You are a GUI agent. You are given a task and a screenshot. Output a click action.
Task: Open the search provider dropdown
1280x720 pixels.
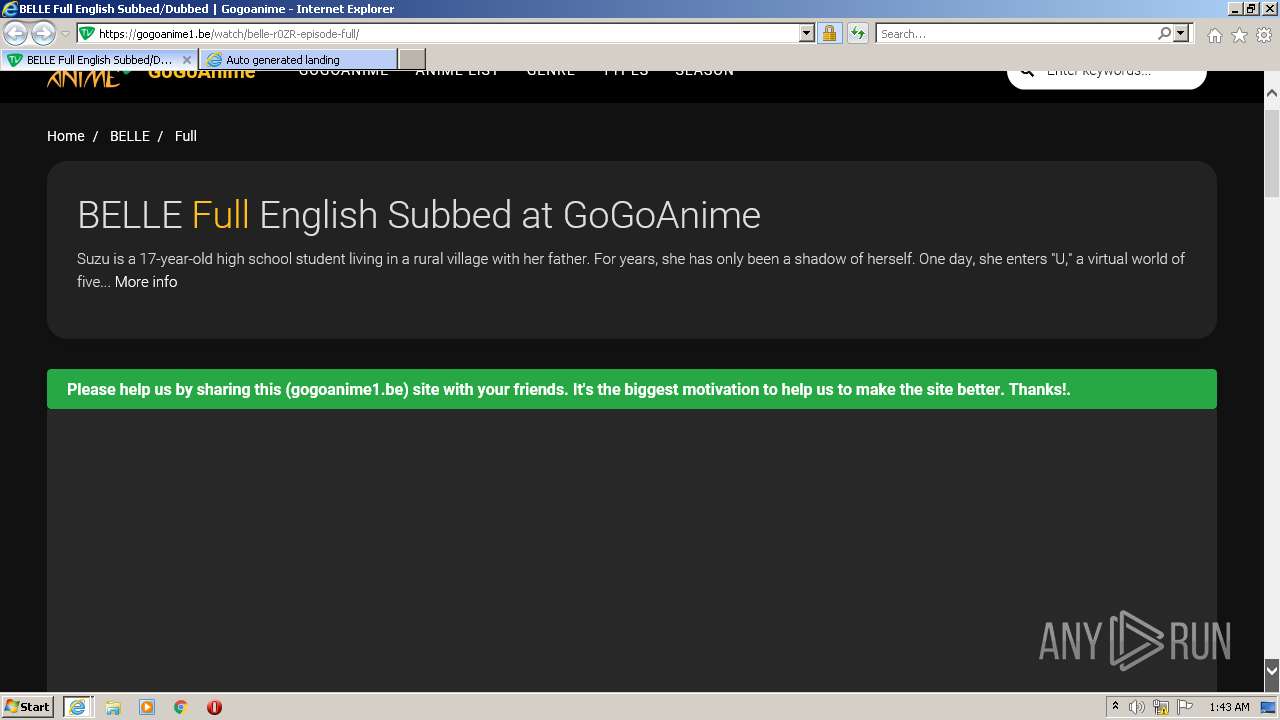pos(1181,33)
